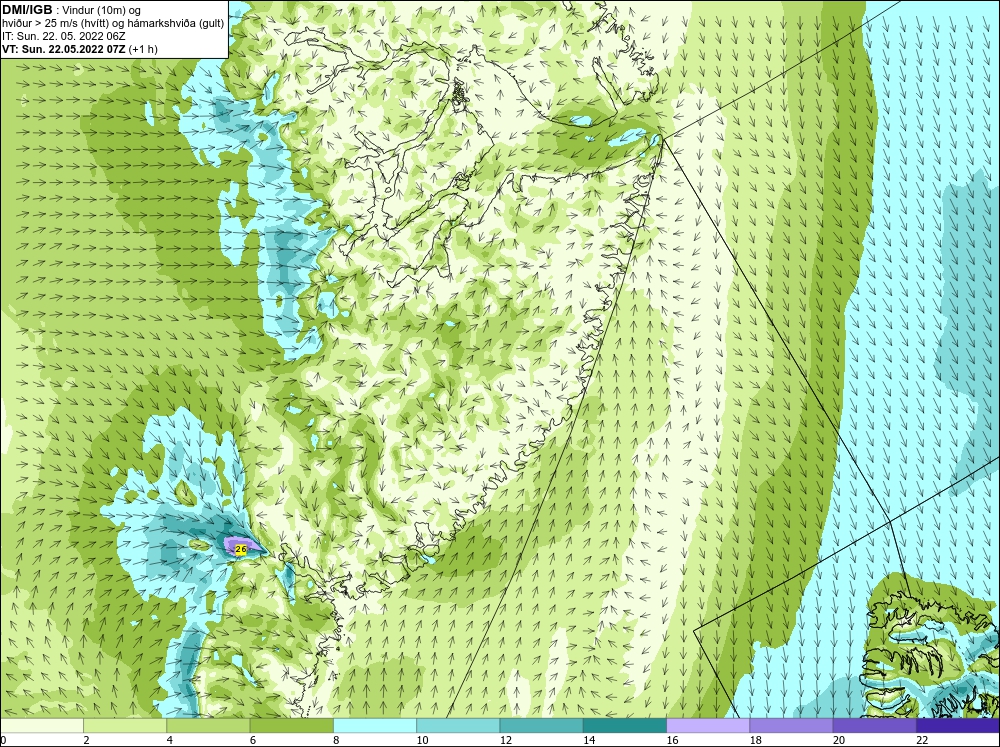Click the '(+1 h)' forecast offset text
Image resolution: width=1000 pixels, height=747 pixels.
pos(143,49)
